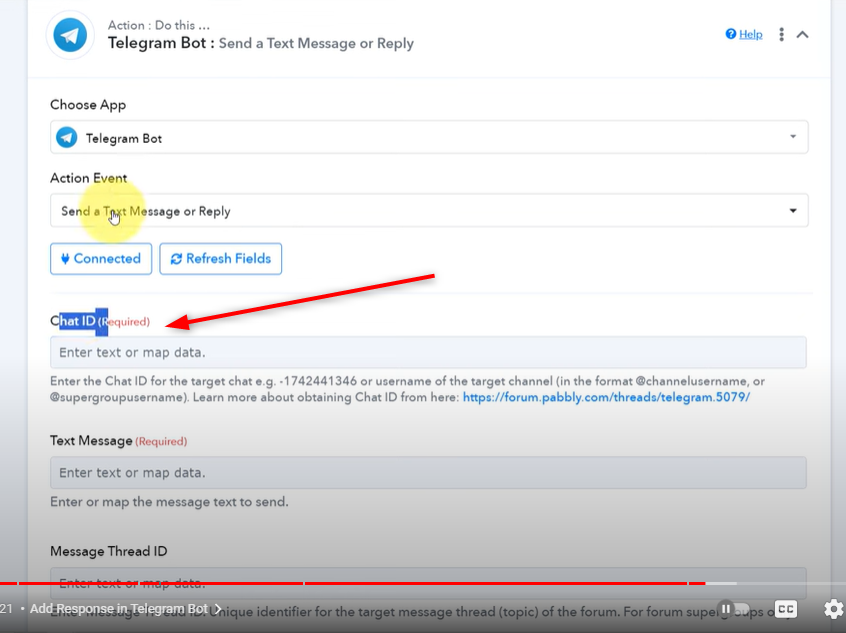This screenshot has height=633, width=846.
Task: Open the three-dot action options menu
Action: (781, 35)
